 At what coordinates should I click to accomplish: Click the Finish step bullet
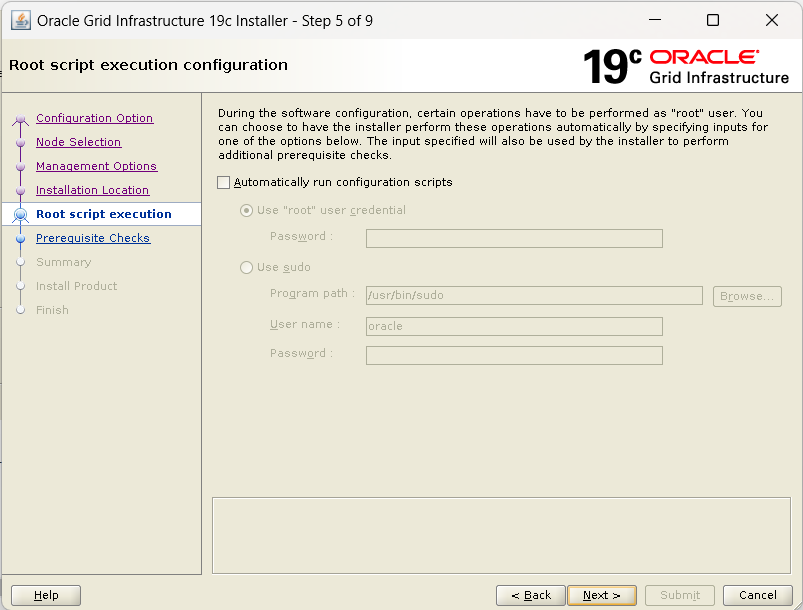click(x=20, y=310)
